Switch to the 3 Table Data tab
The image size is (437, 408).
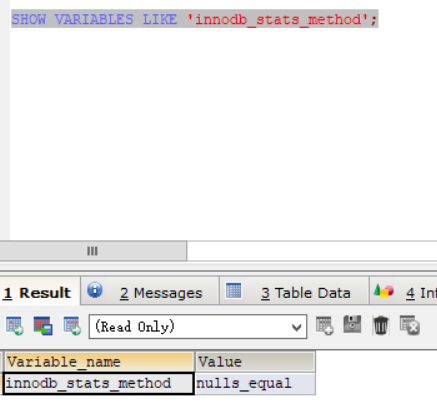coord(294,291)
